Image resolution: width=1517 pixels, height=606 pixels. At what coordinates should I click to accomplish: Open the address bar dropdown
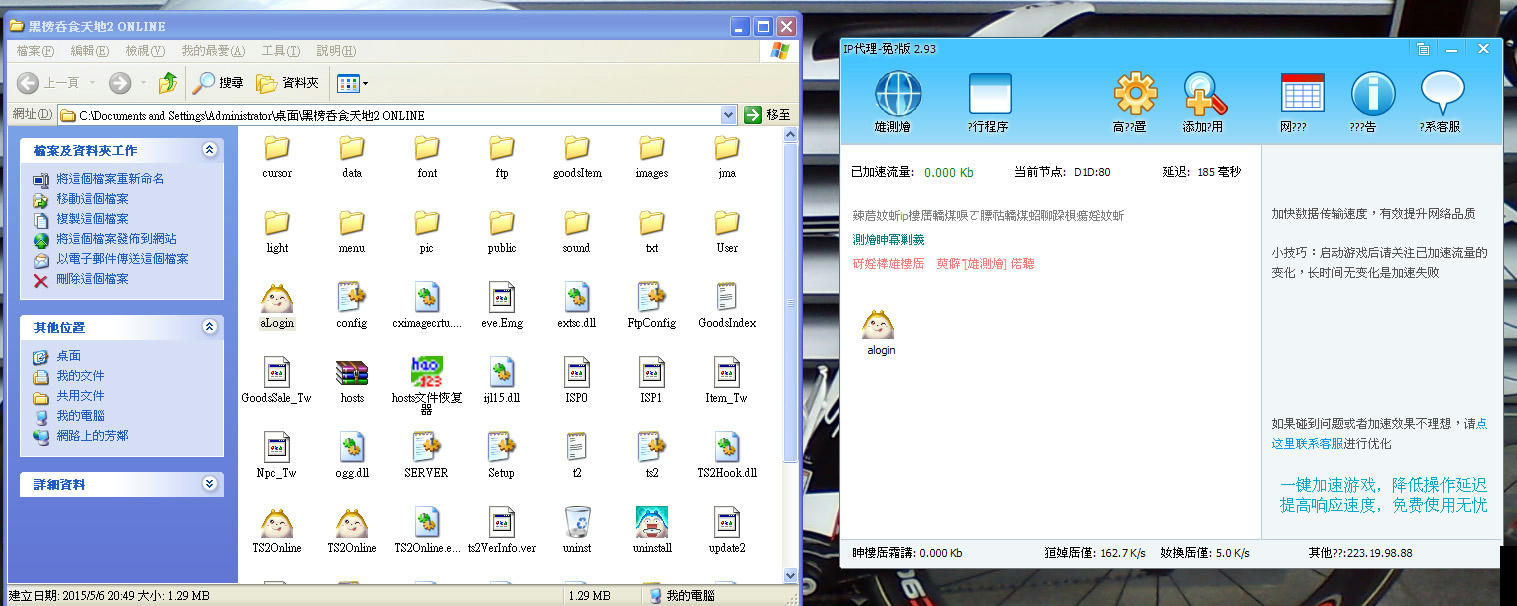(x=728, y=115)
